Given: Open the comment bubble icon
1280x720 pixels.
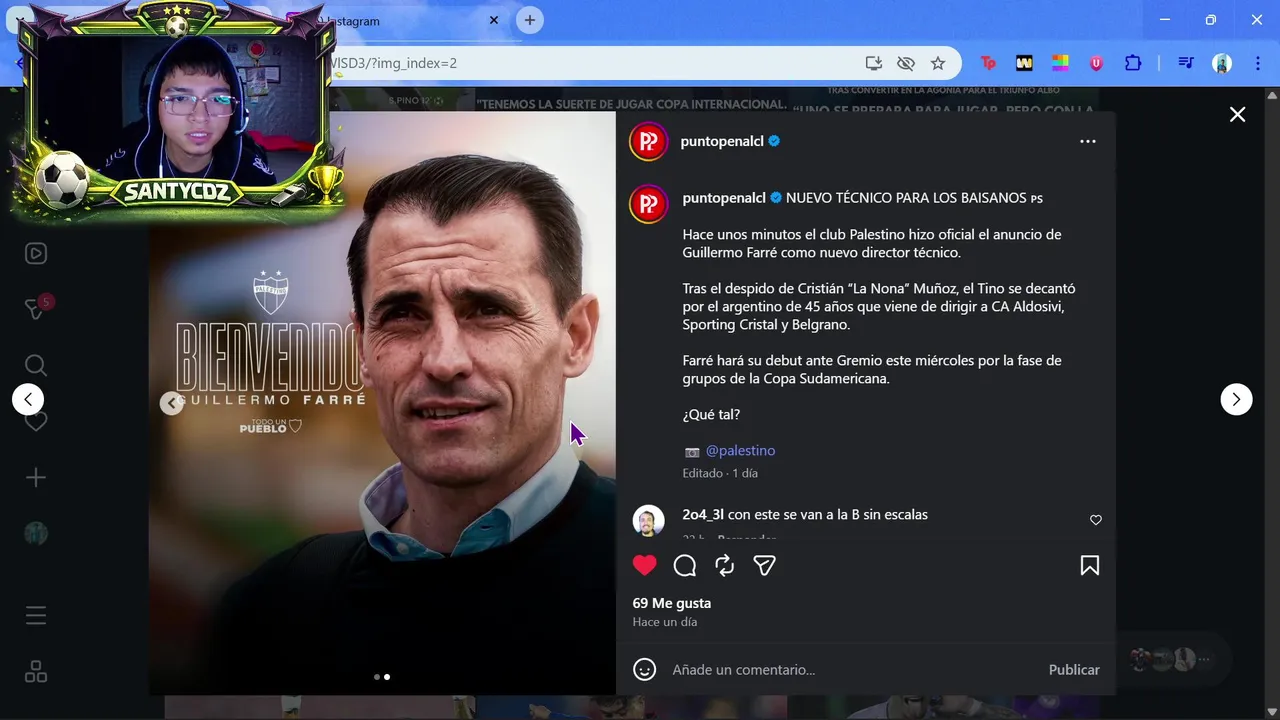Looking at the screenshot, I should point(685,566).
